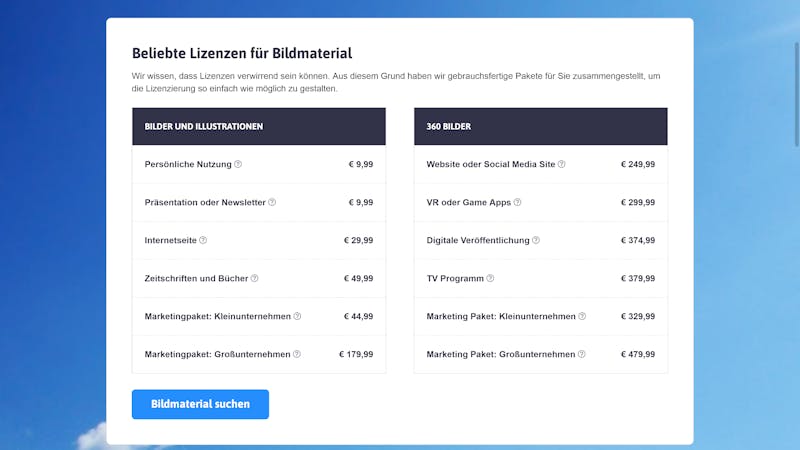Select the Digitale Veröffentlichung € 374,99 row

541,240
